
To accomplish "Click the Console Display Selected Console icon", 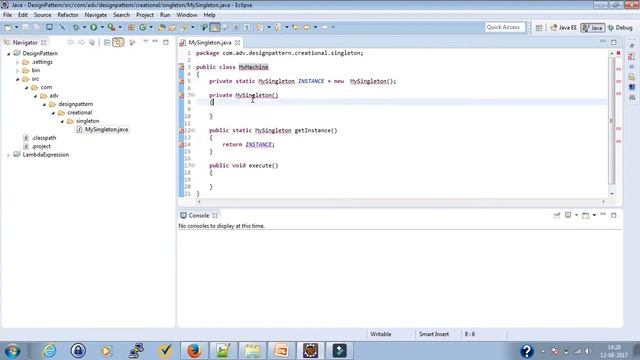I will (x=568, y=215).
